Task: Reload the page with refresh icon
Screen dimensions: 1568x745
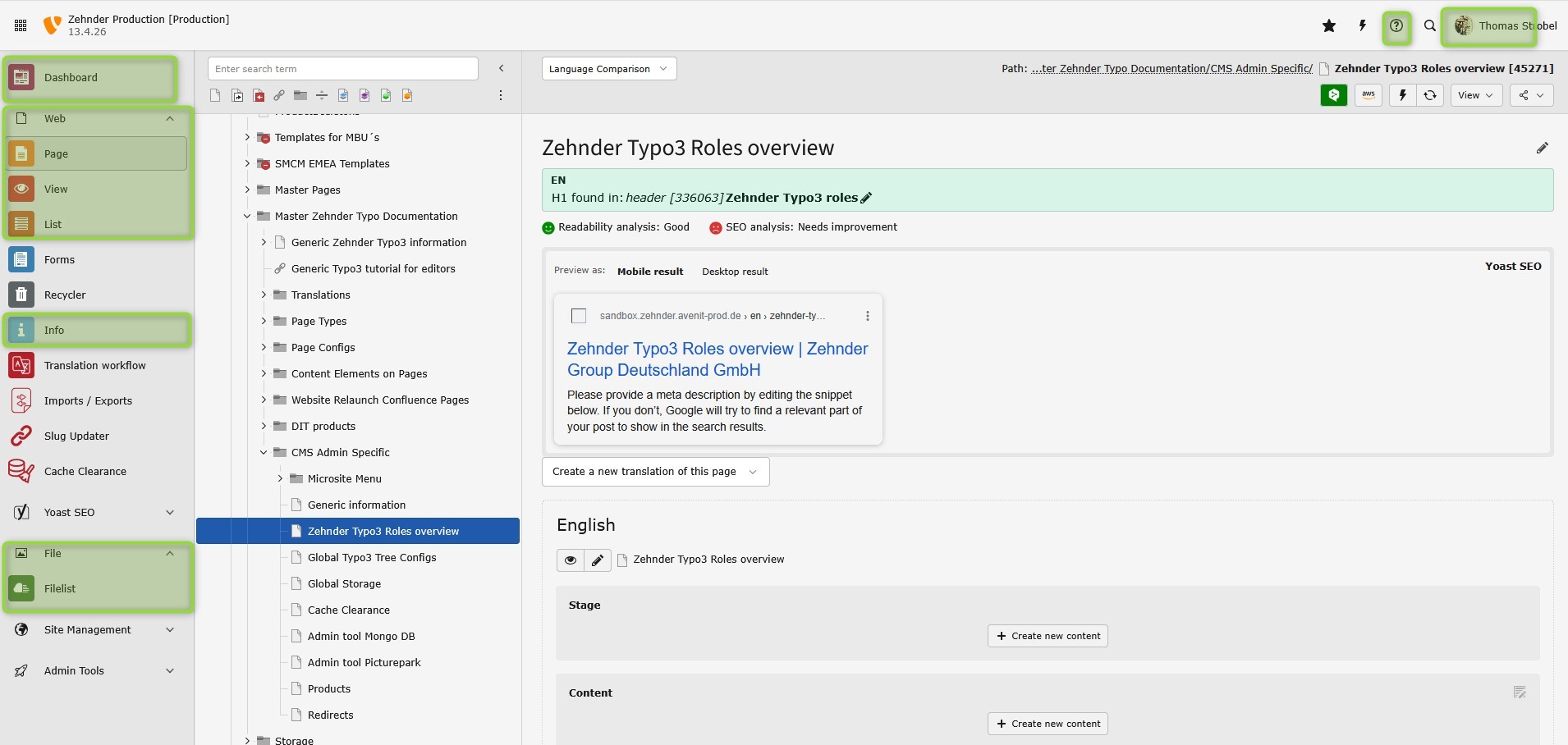Action: 1430,95
